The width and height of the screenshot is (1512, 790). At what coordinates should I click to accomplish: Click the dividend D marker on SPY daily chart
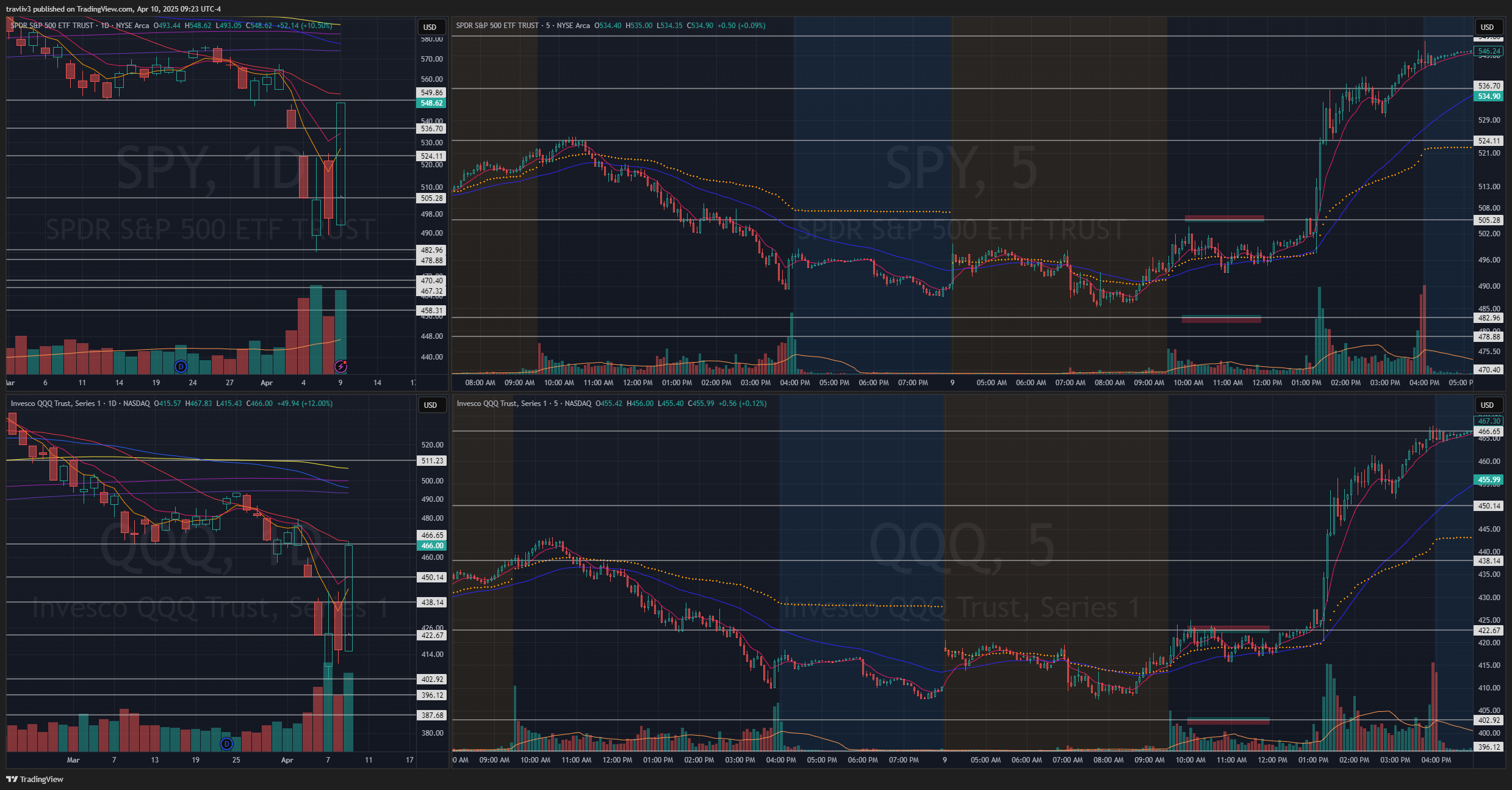tap(181, 366)
